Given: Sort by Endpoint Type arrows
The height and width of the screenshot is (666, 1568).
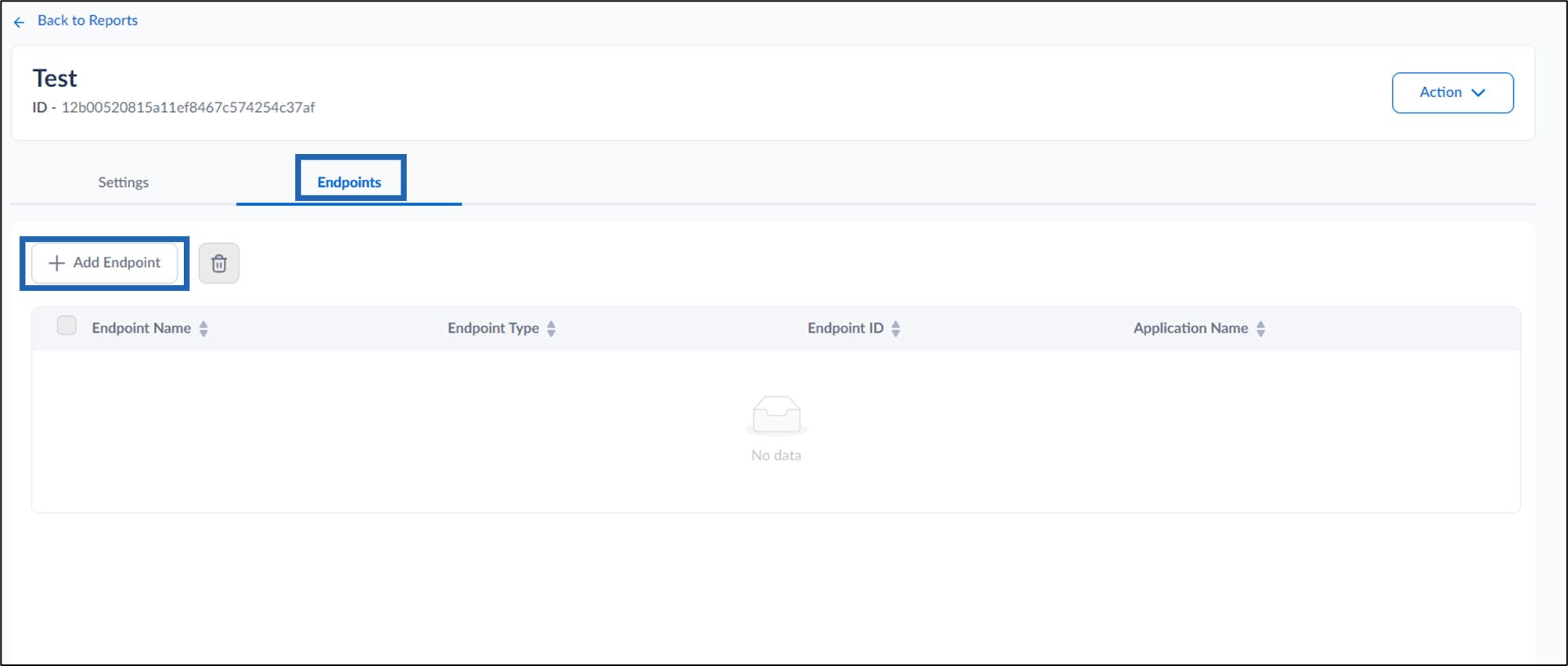Looking at the screenshot, I should click(551, 329).
